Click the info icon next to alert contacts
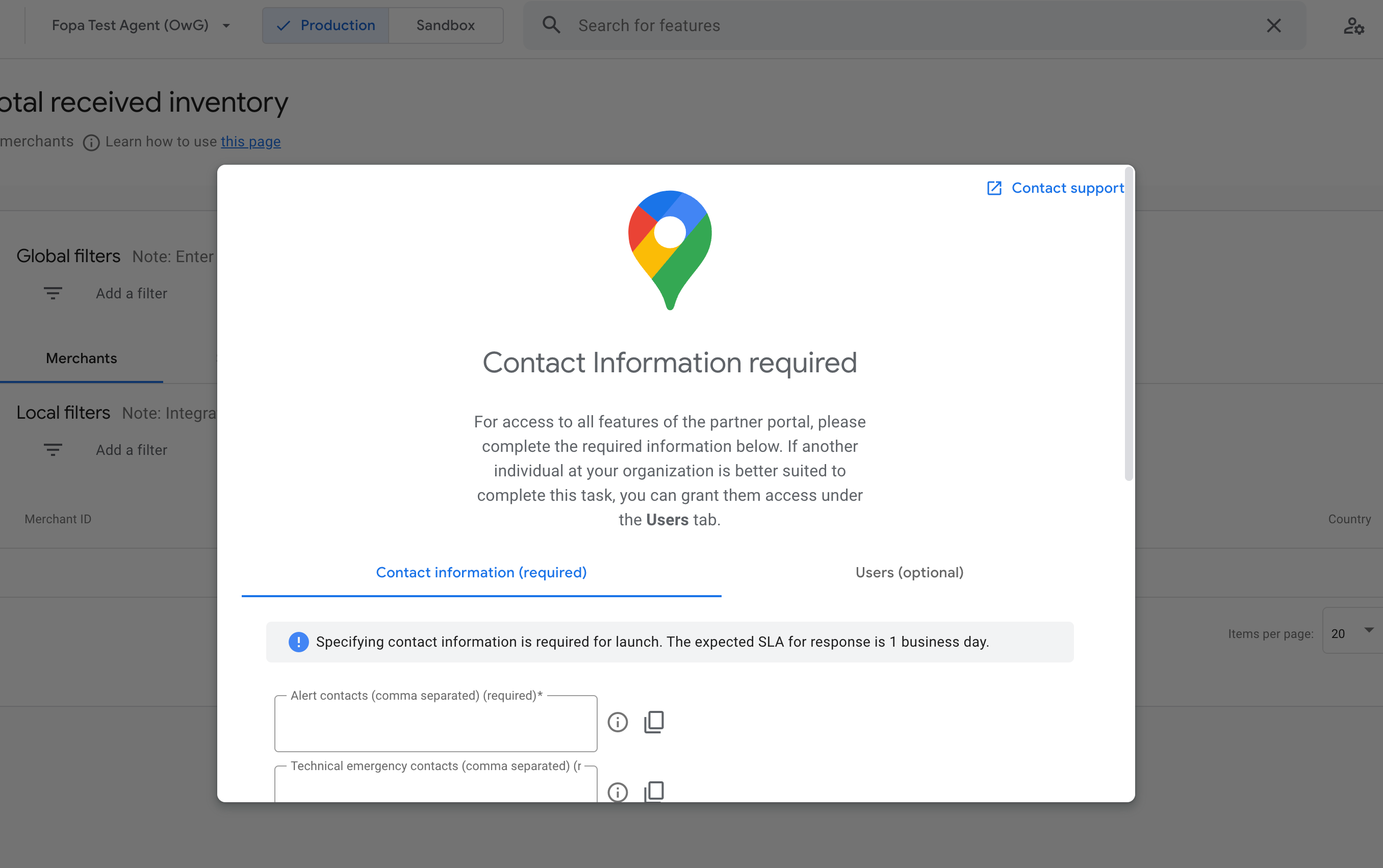This screenshot has height=868, width=1383. pos(618,721)
